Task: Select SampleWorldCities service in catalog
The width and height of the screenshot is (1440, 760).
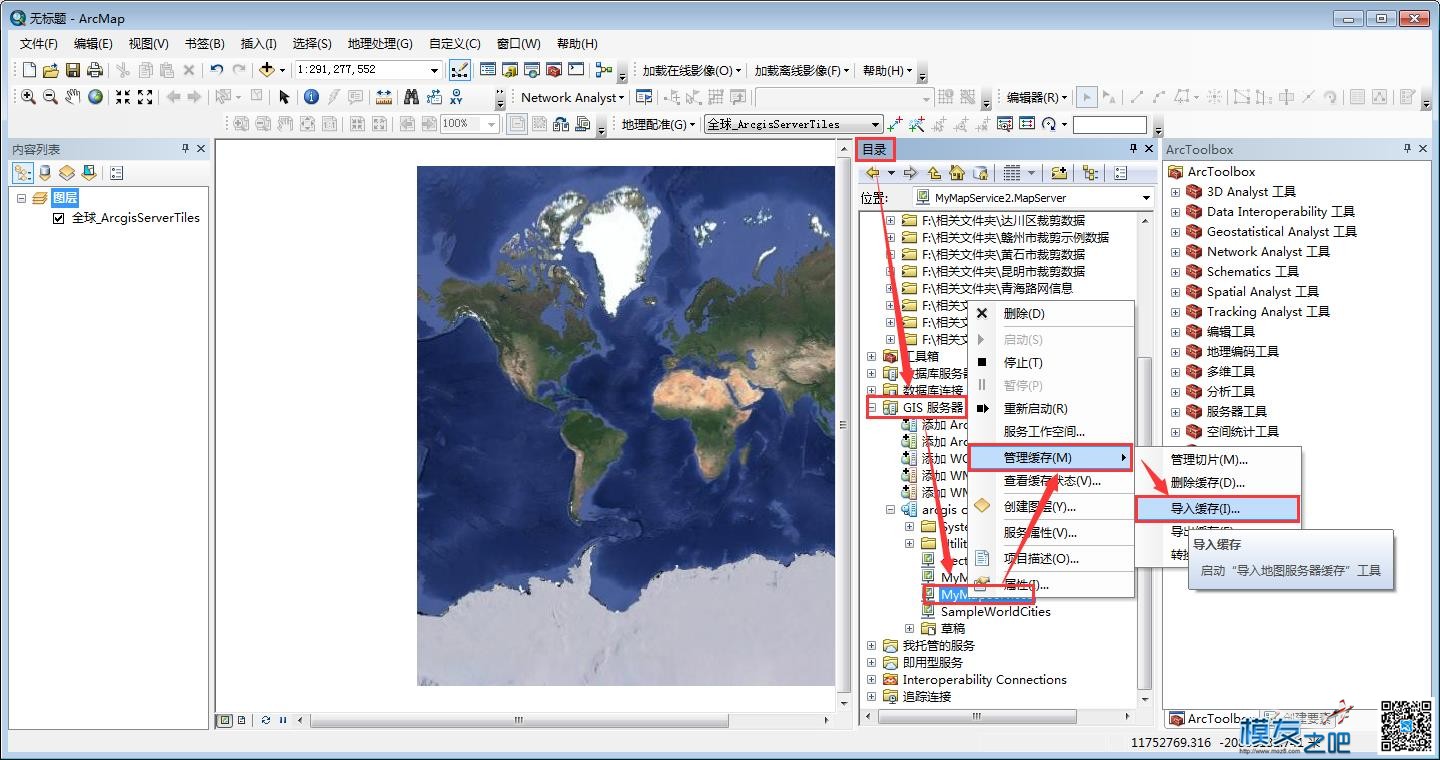Action: click(995, 612)
